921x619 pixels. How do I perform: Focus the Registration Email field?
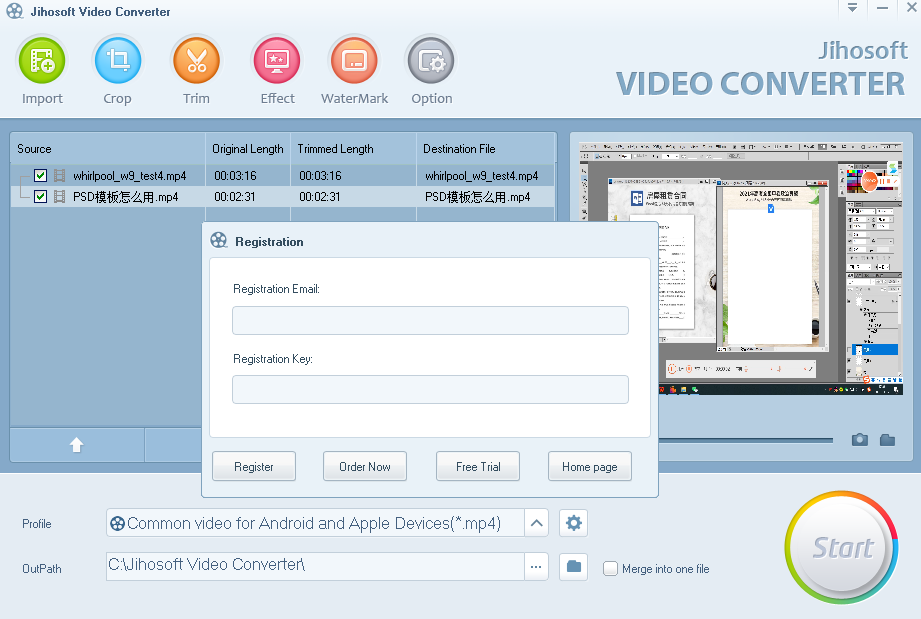430,321
